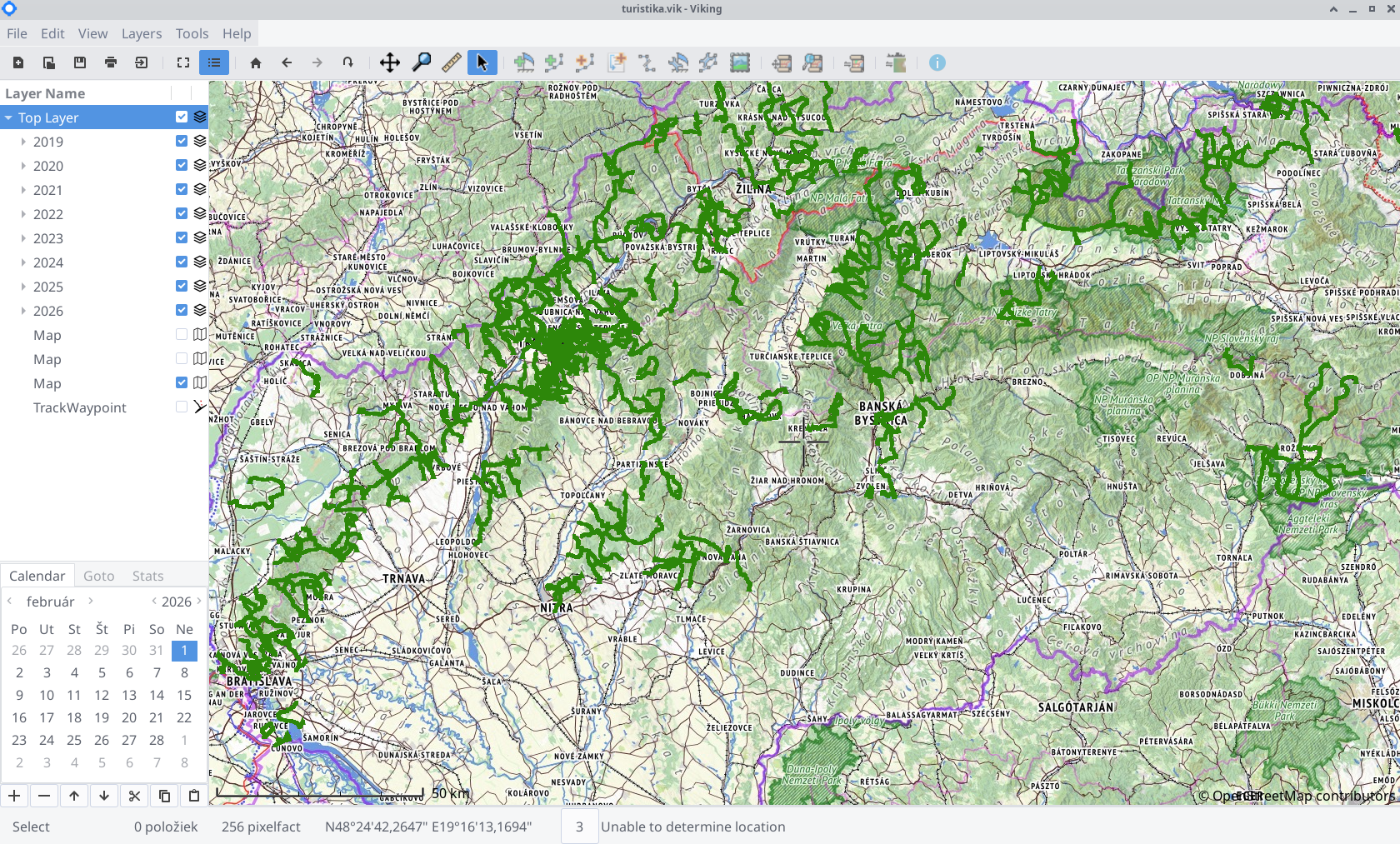Click the Home location icon
The image size is (1400, 844).
[256, 62]
